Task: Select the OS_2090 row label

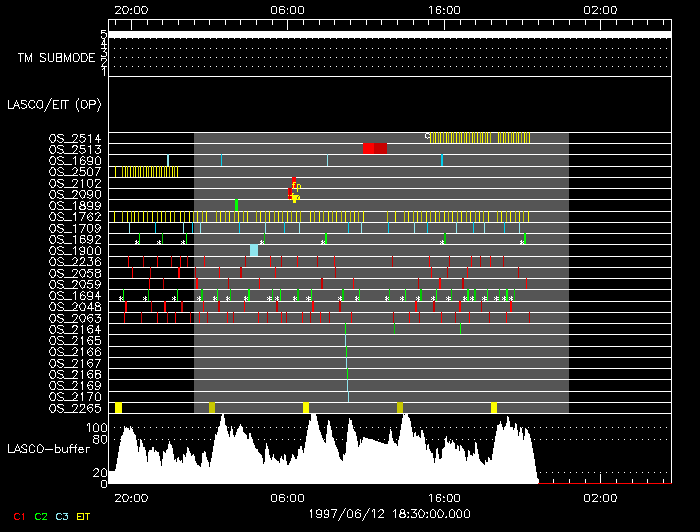Action: [75, 195]
